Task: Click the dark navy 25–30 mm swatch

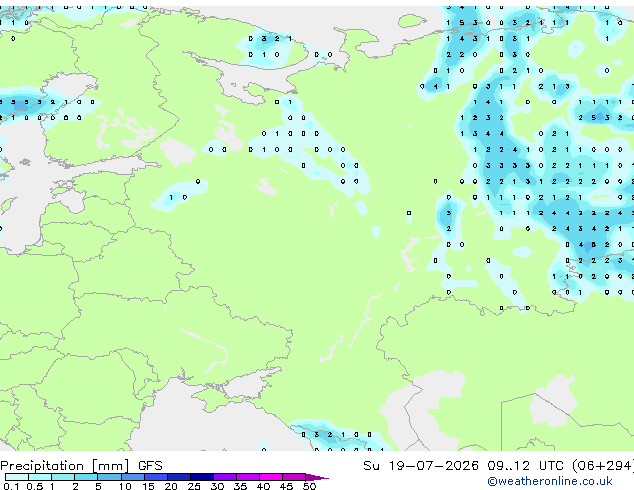Action: coord(202,477)
